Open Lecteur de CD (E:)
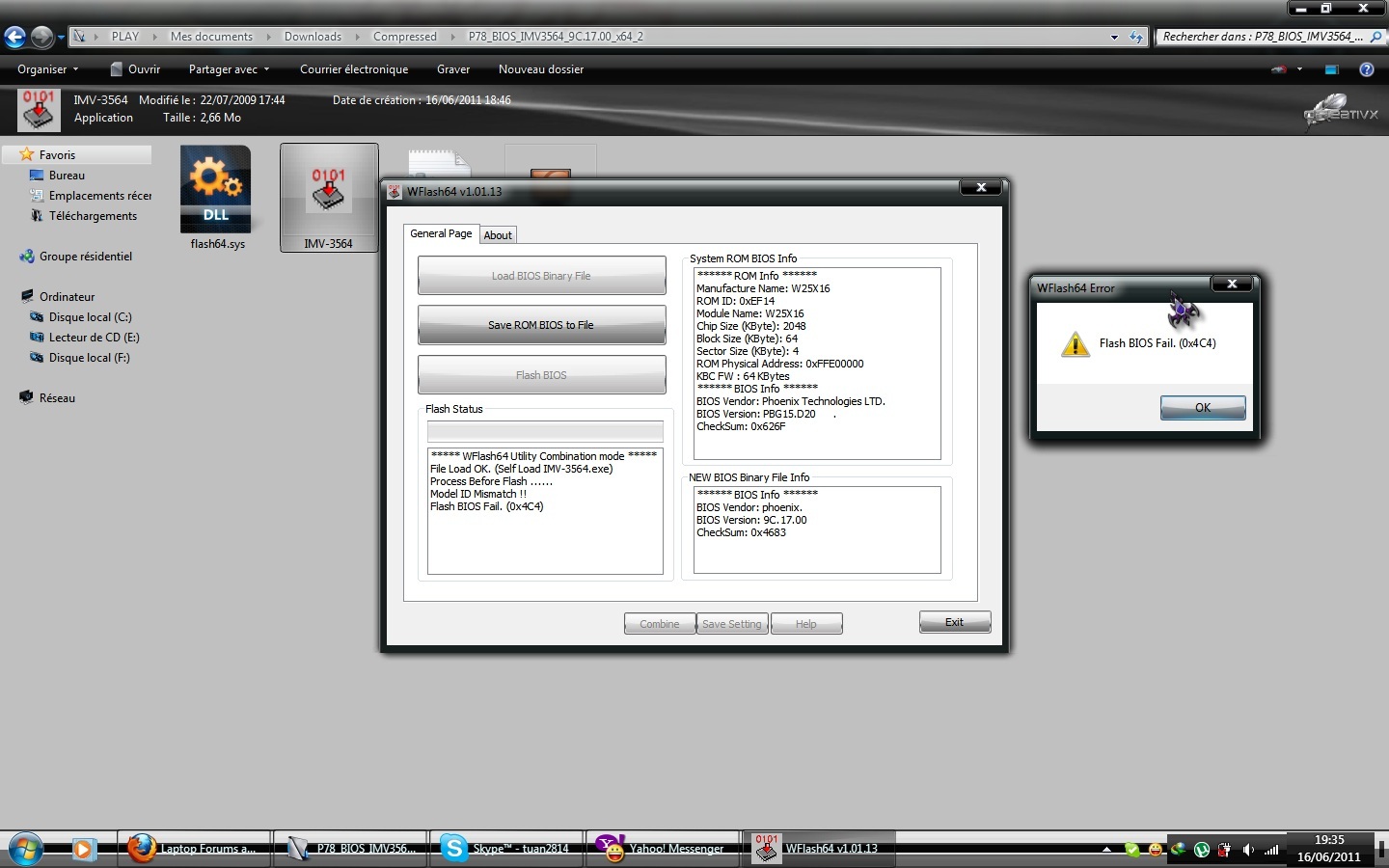Viewport: 1389px width, 868px height. point(94,338)
